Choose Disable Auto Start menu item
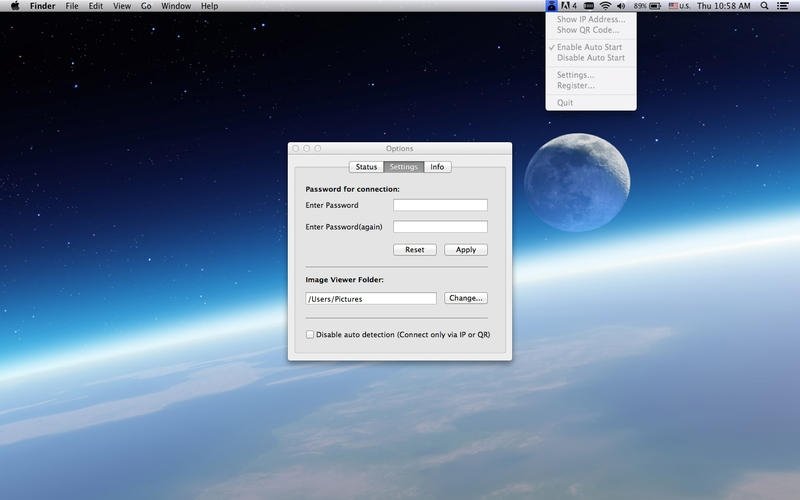This screenshot has width=800, height=500. click(591, 58)
